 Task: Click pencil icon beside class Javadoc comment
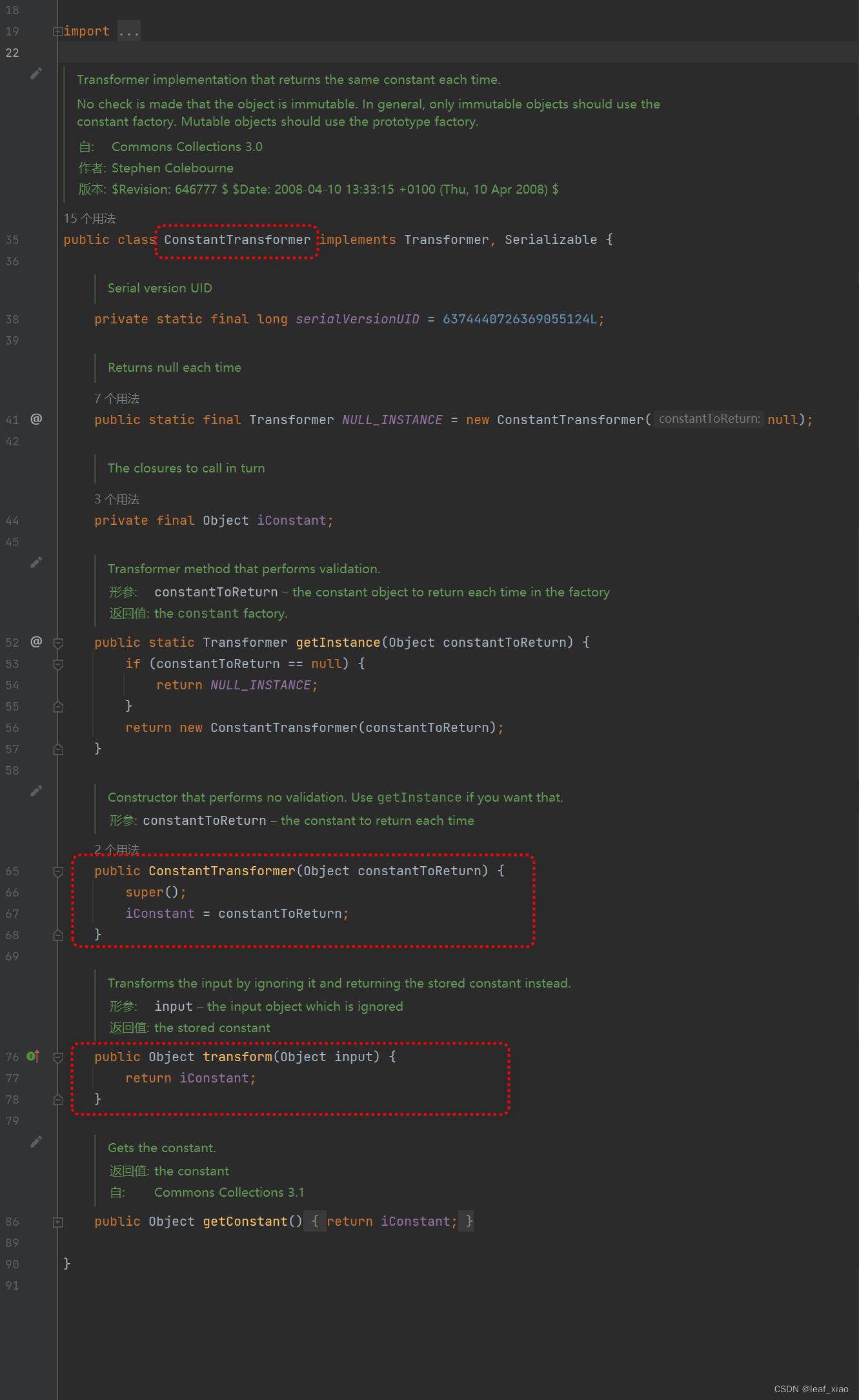point(36,74)
